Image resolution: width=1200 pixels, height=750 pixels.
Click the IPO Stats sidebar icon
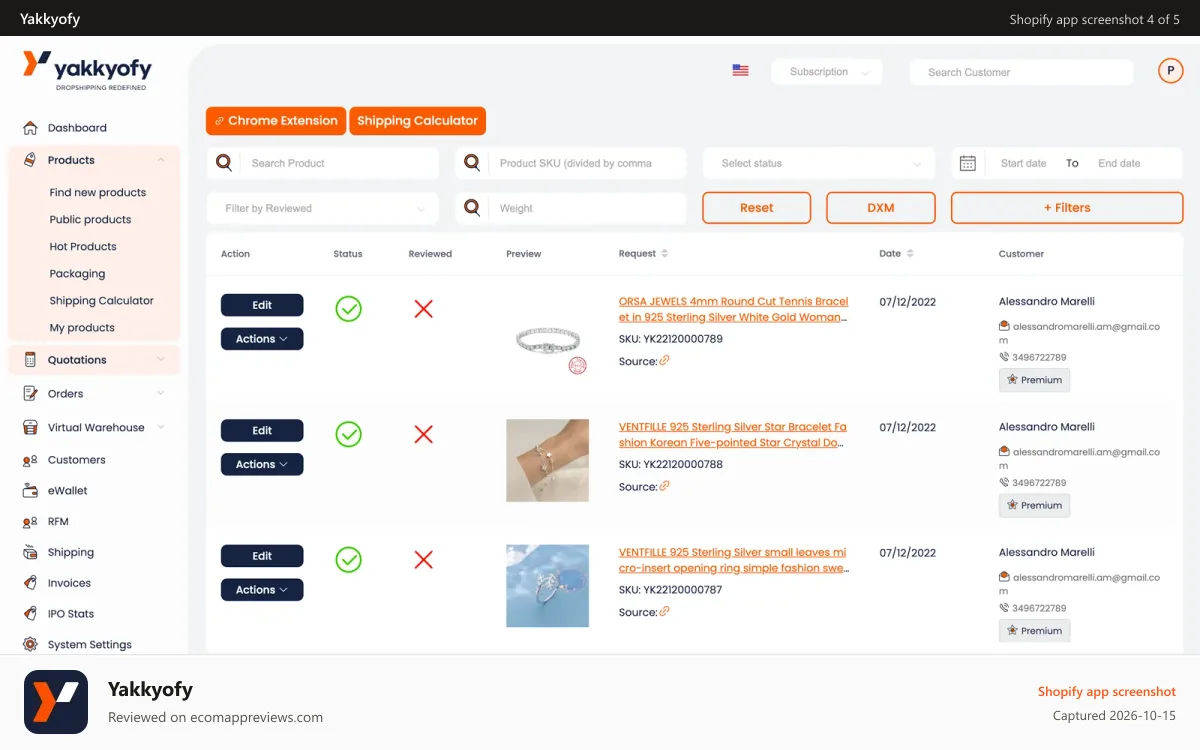pos(29,614)
